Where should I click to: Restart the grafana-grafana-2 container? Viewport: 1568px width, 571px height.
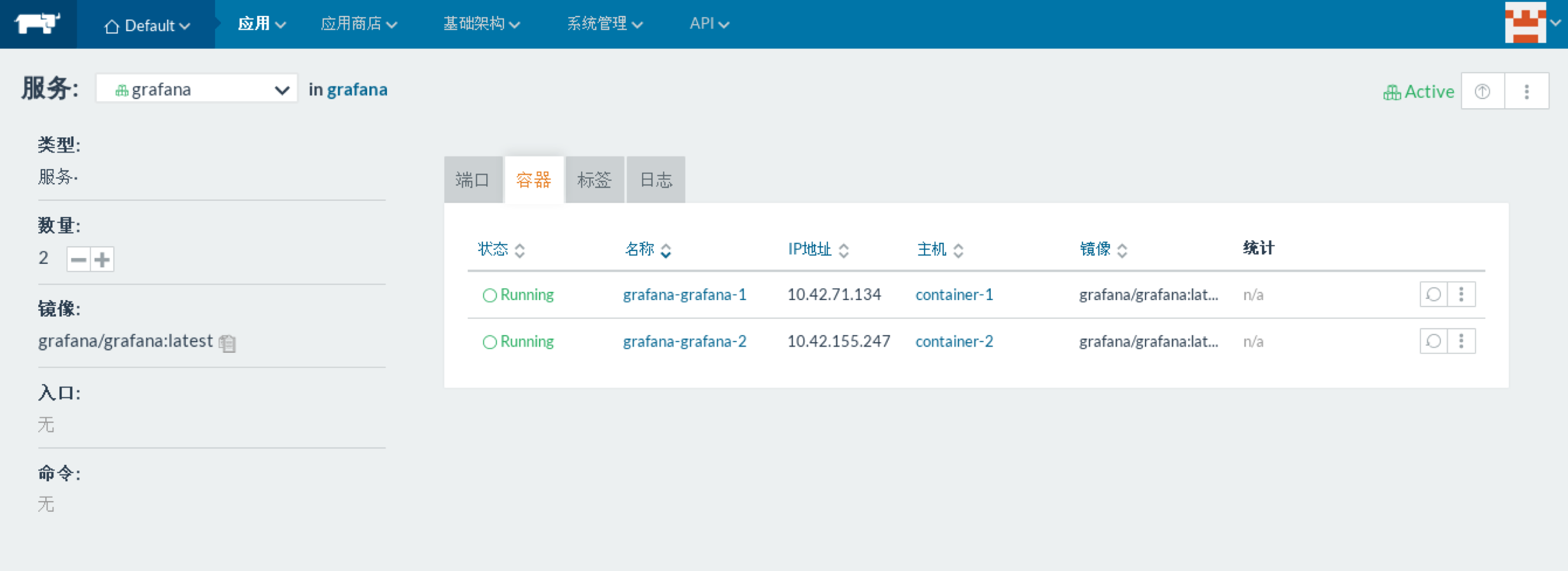pyautogui.click(x=1433, y=341)
